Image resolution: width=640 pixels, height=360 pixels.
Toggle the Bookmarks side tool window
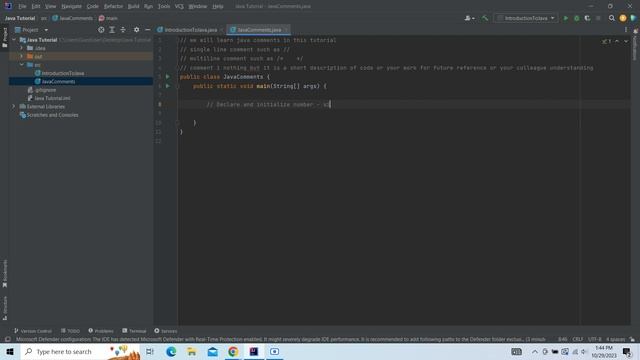(4, 273)
